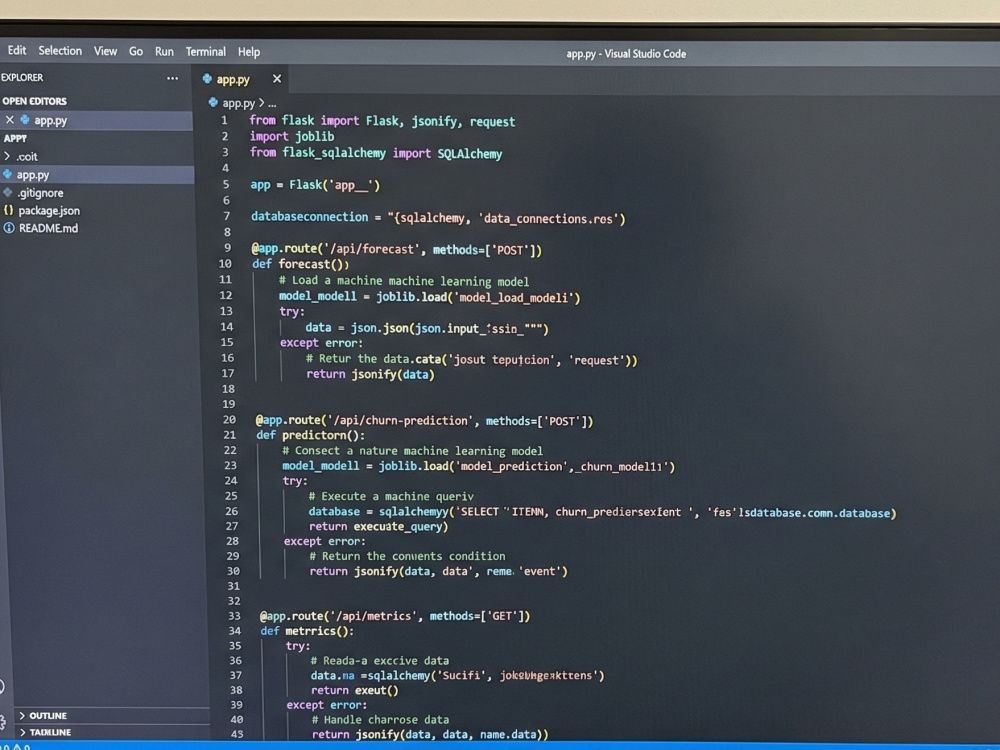The width and height of the screenshot is (1000, 750).
Task: Click the braces icon of package.json
Action: point(8,210)
